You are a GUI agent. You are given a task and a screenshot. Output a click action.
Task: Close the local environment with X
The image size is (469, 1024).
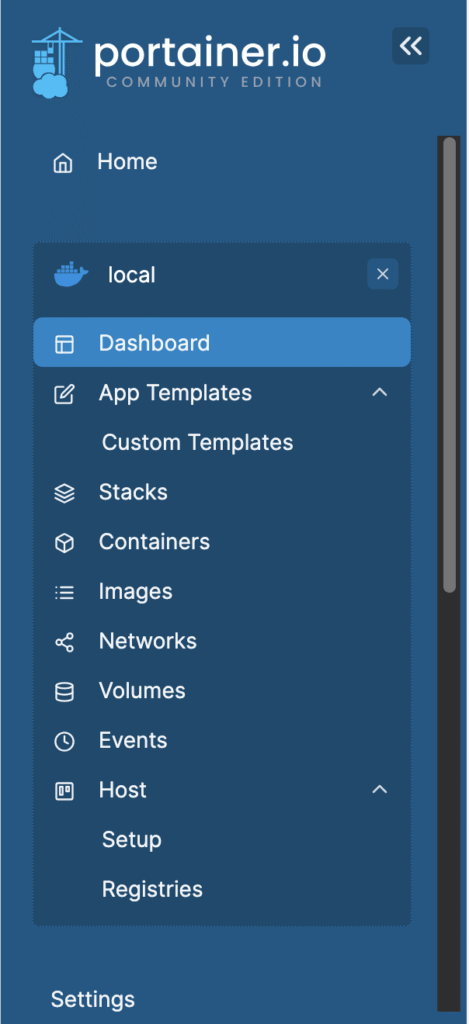click(383, 274)
